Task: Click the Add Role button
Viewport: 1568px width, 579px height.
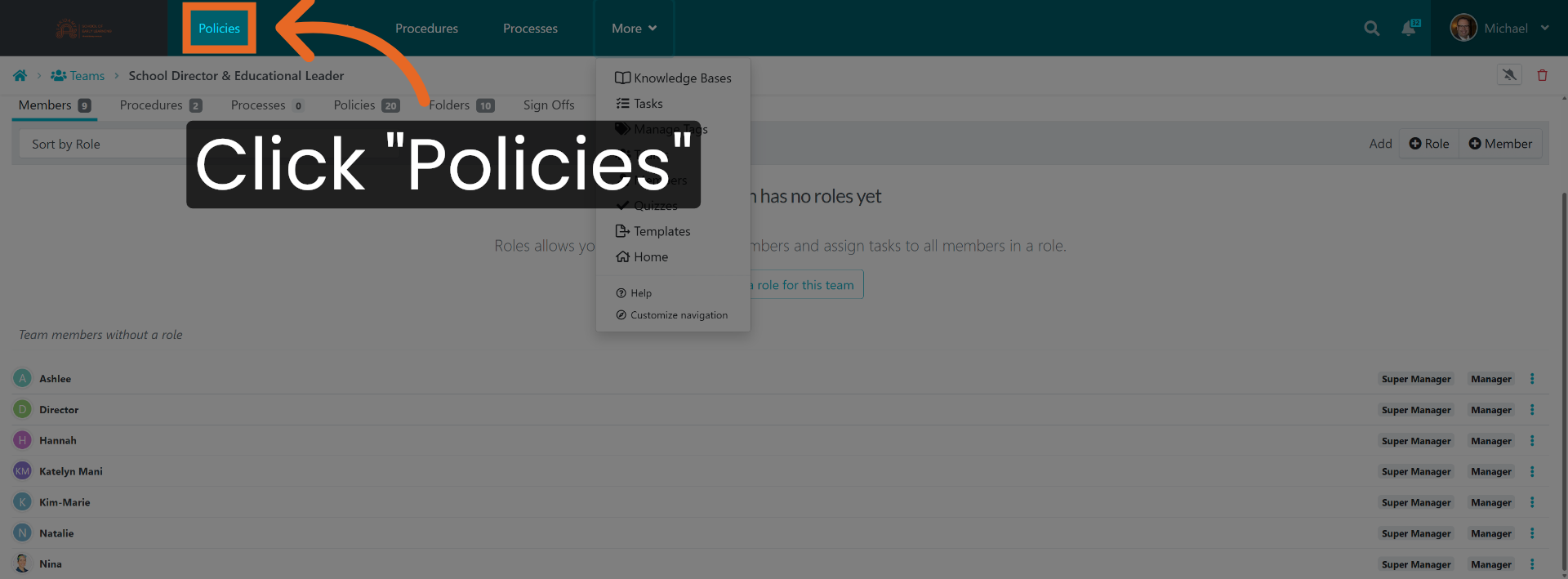Action: pyautogui.click(x=1429, y=144)
